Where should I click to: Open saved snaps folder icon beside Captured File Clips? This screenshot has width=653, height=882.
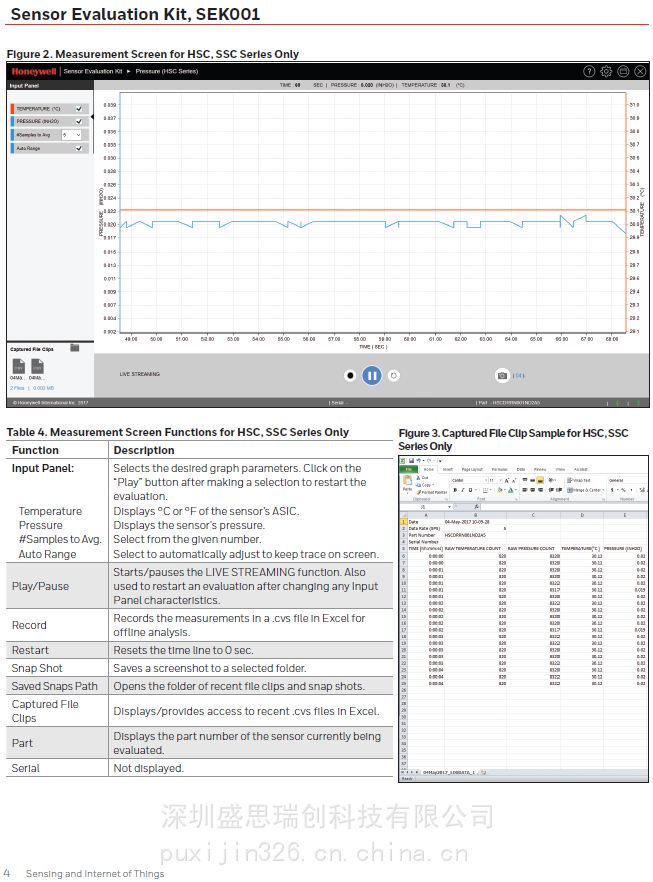tap(75, 348)
